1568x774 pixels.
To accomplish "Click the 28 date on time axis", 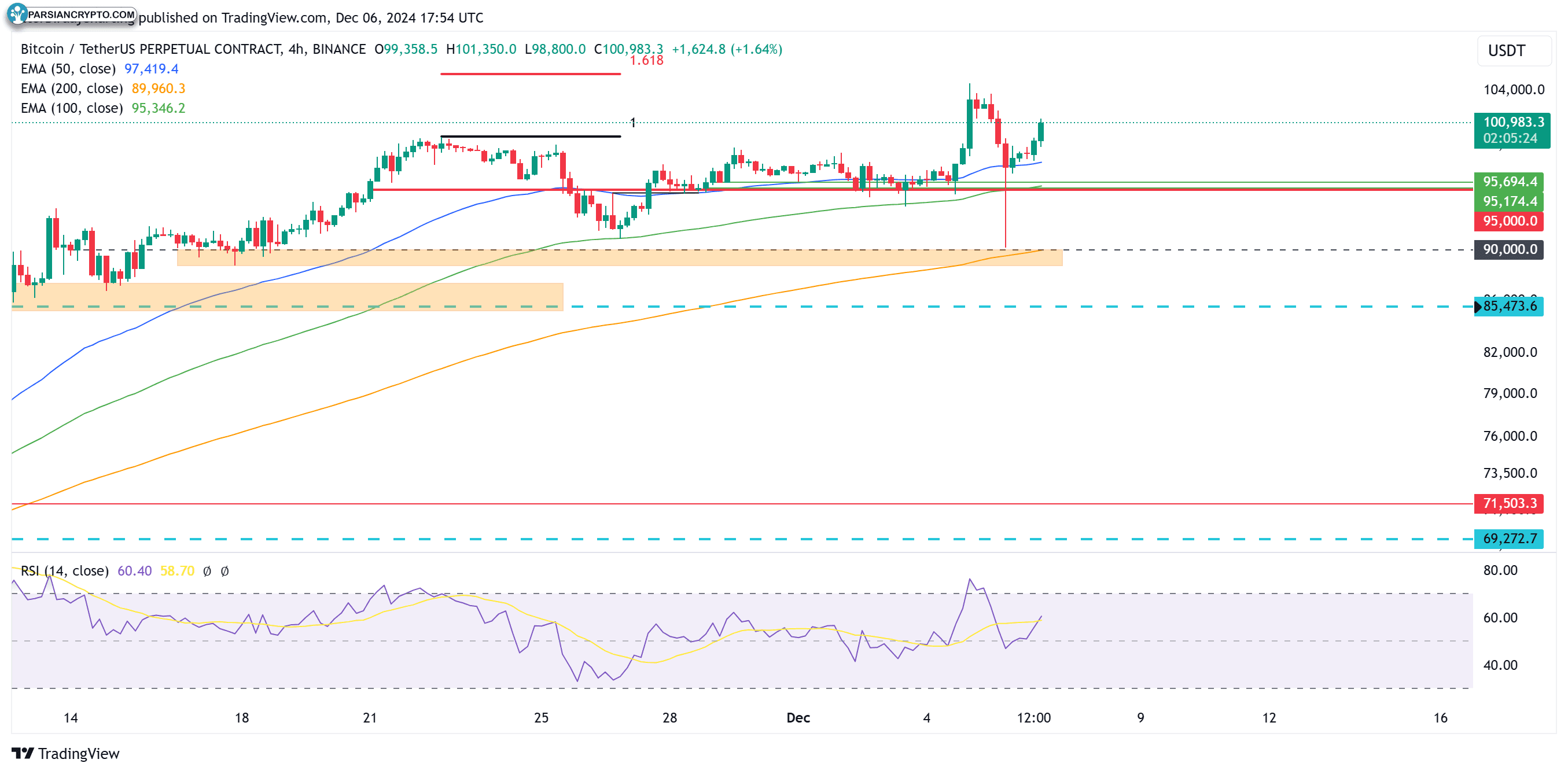I will 669,717.
